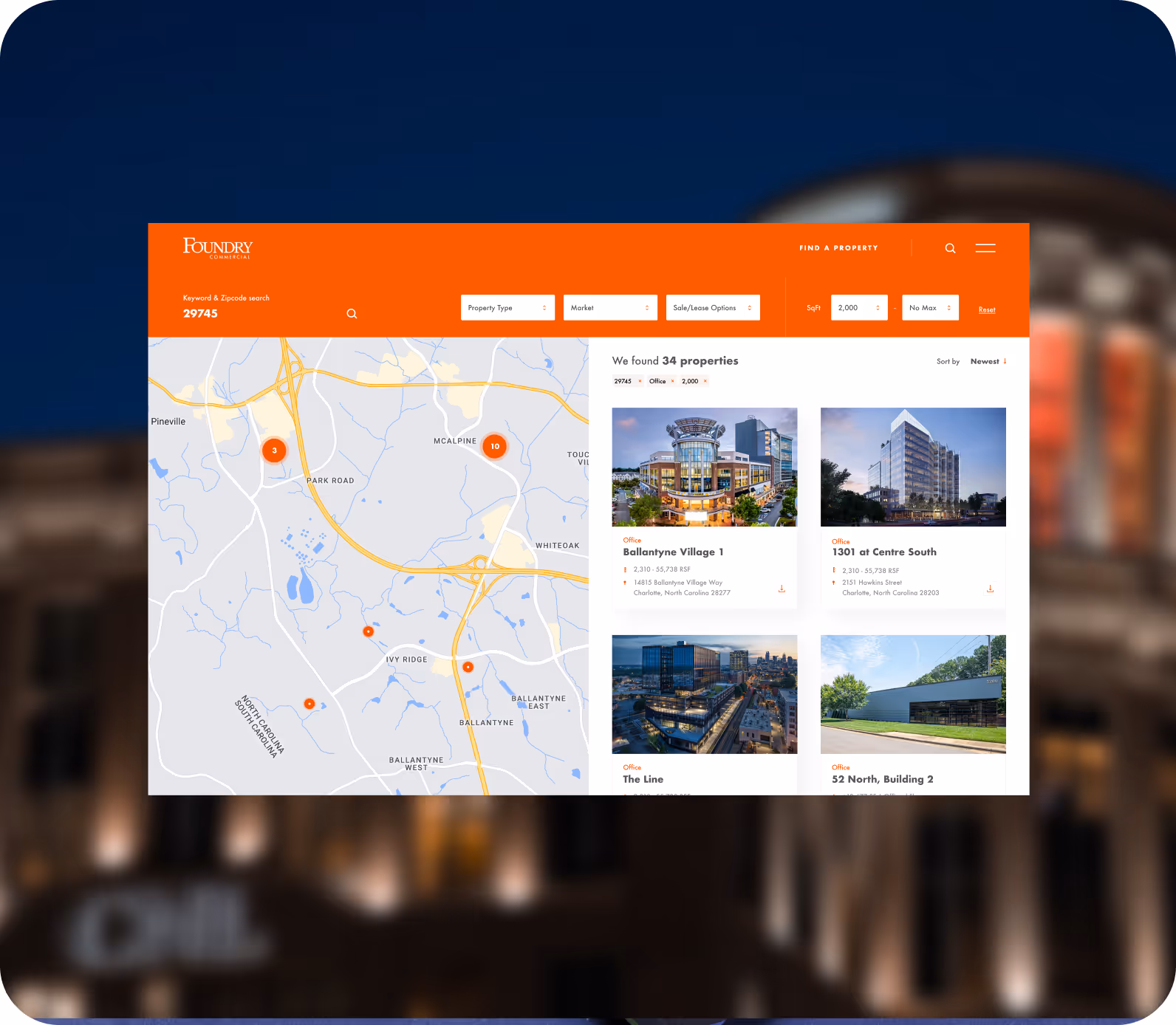Open The Line listing title
The height and width of the screenshot is (1025, 1176).
point(643,779)
